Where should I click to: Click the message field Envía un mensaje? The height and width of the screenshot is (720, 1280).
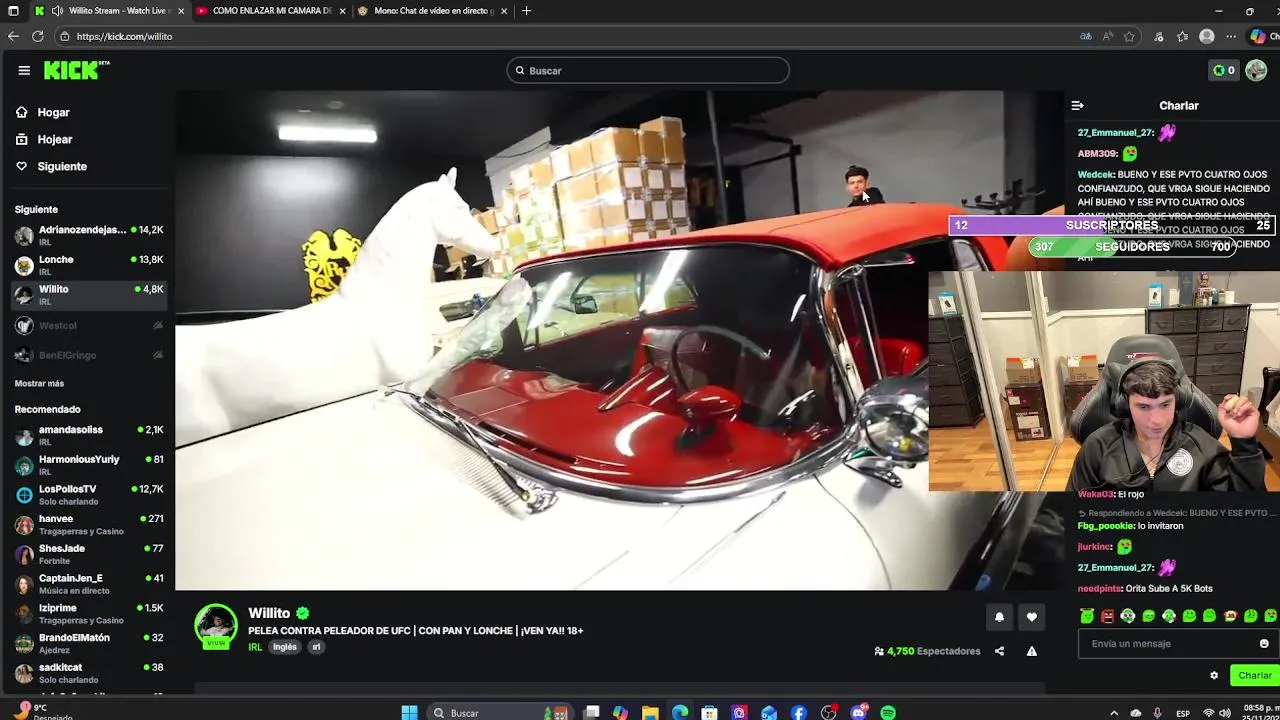1170,643
